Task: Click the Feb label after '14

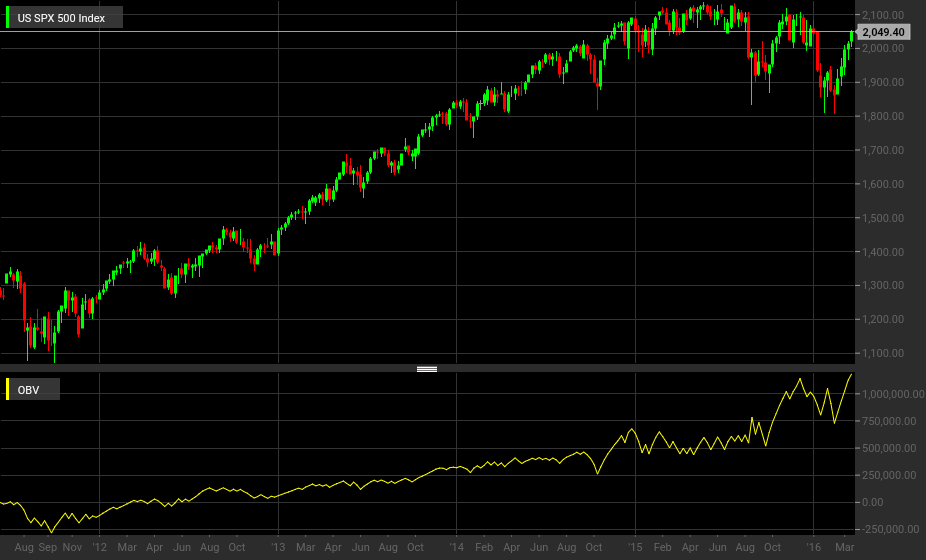Action: (484, 547)
